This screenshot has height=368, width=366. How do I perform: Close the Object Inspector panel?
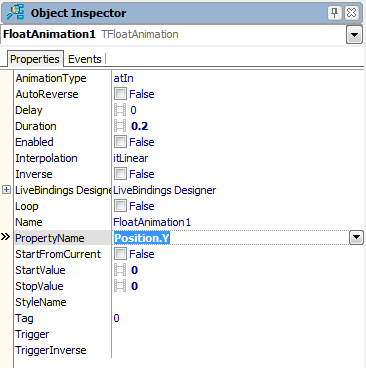pyautogui.click(x=352, y=13)
